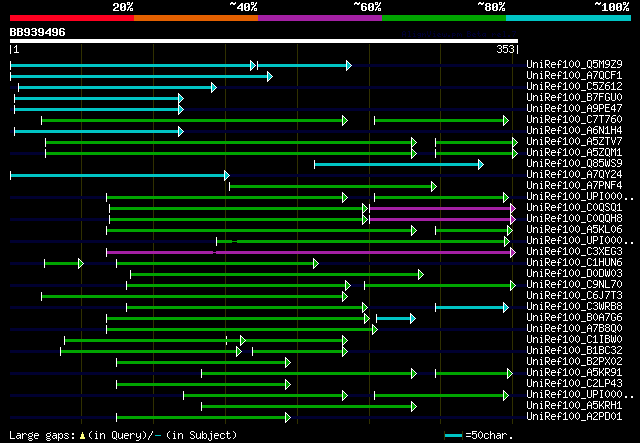Image resolution: width=640 pixels, height=443 pixels.
Task: Click the purple alignment bar in C3XEG3 row
Action: (310, 253)
